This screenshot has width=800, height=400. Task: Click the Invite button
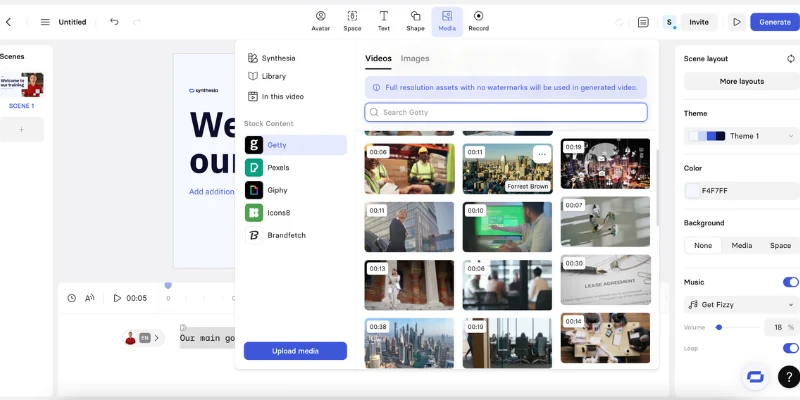[x=698, y=22]
